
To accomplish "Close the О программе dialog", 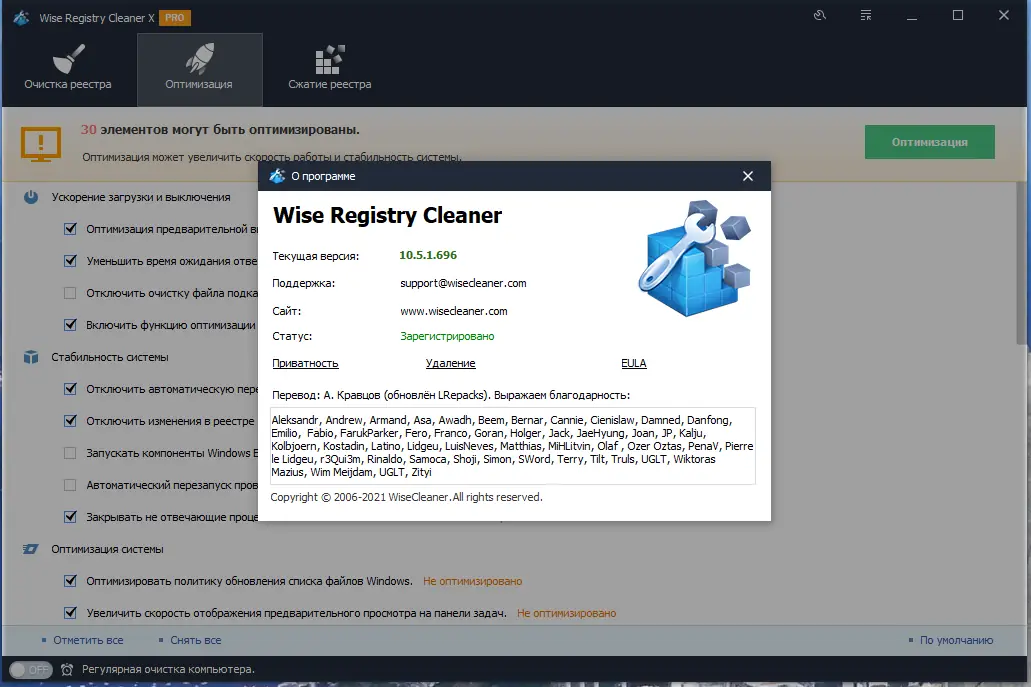I will coord(748,176).
